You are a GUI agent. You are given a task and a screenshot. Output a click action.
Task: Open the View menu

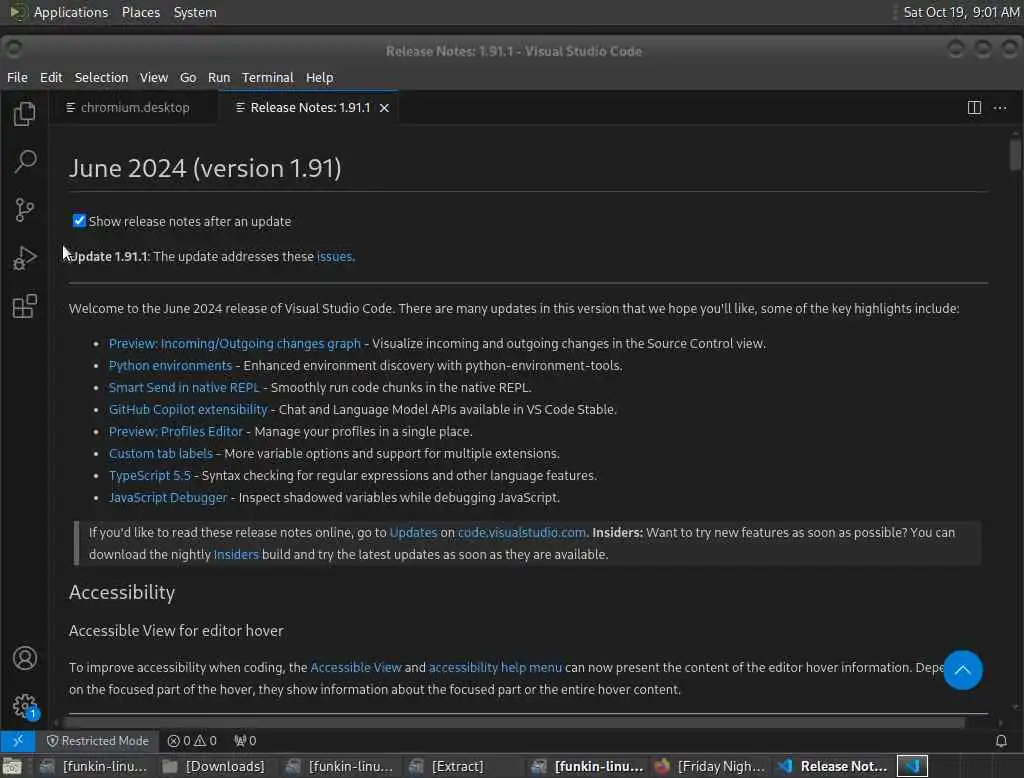pyautogui.click(x=153, y=77)
